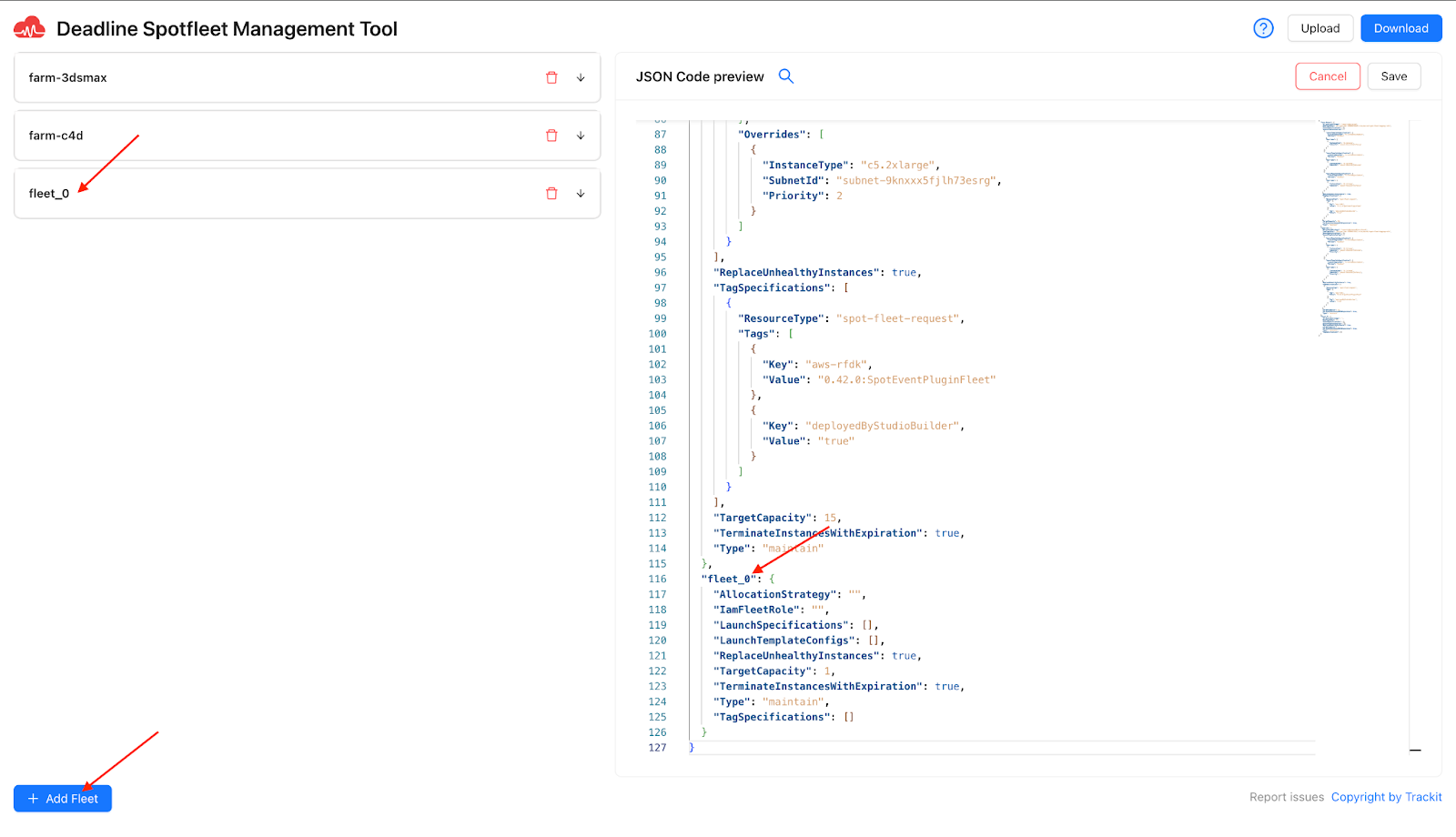
Task: Expand the farm-c4d fleet arrow
Action: pos(581,136)
